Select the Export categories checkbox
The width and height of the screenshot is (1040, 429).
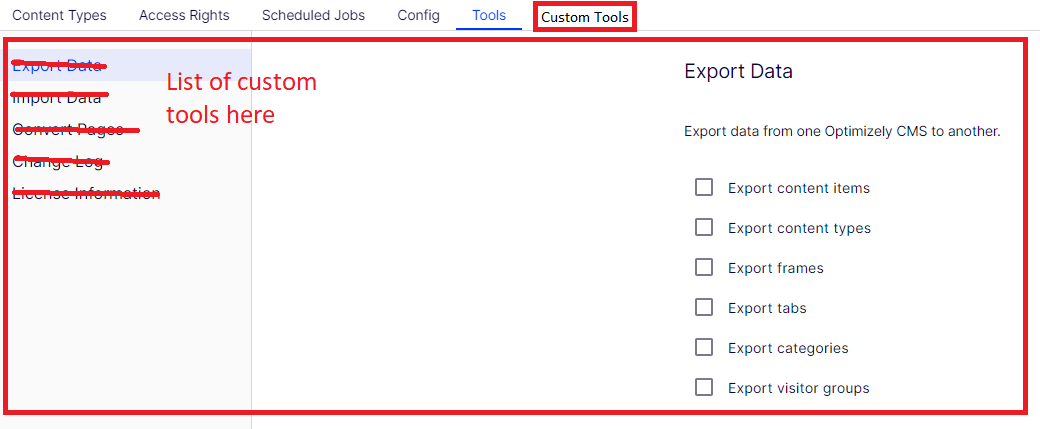704,347
